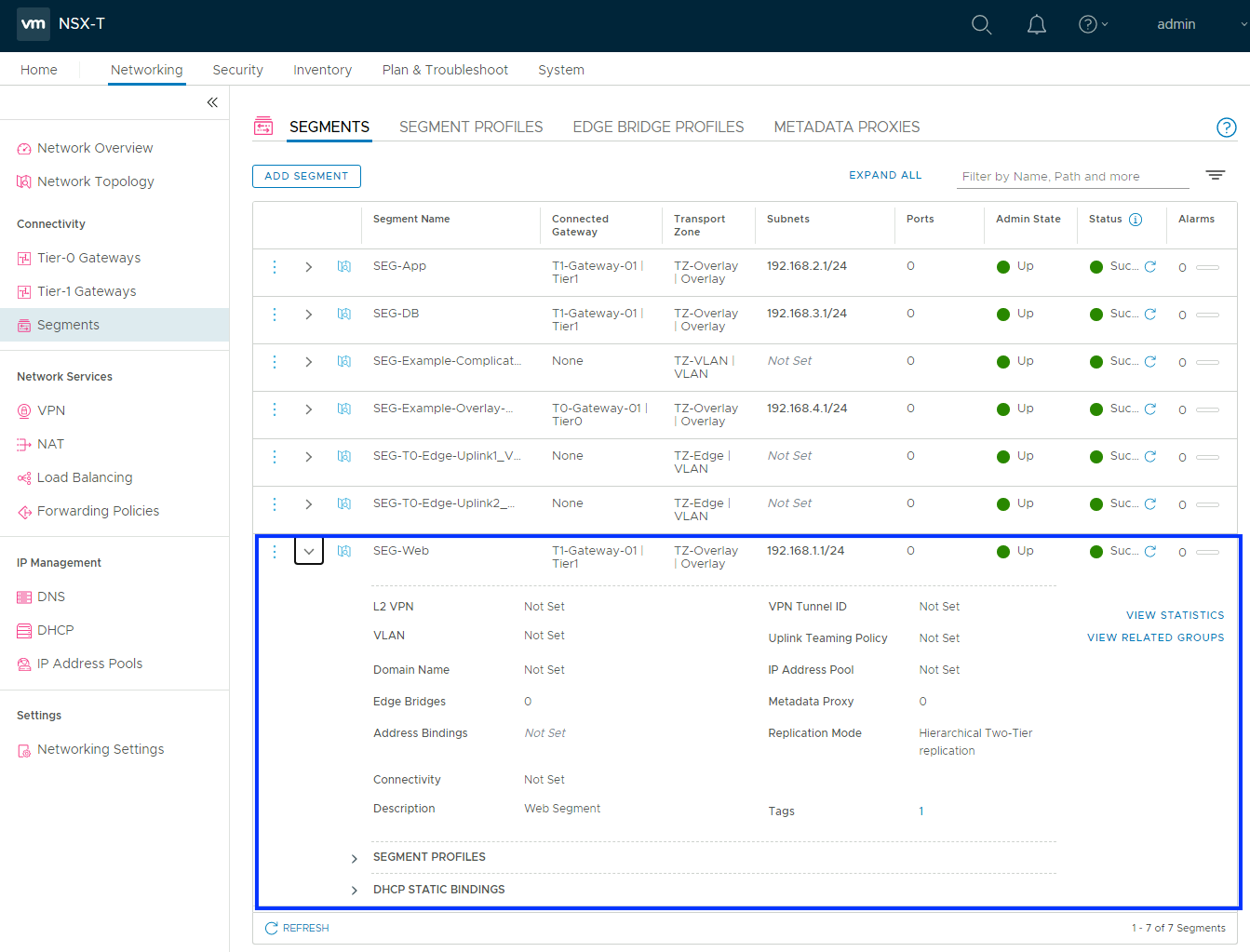Expand the SEG-App segment row

click(x=309, y=267)
